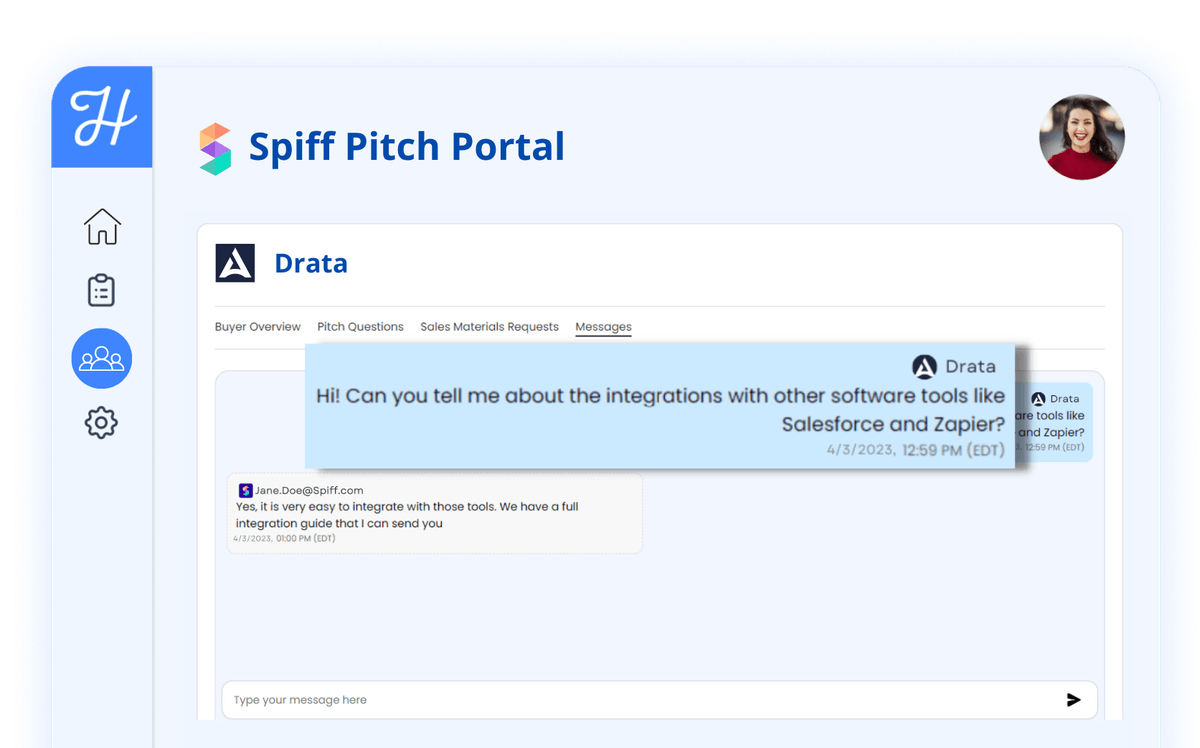Click the Spiff Pitch Portal title

405,146
